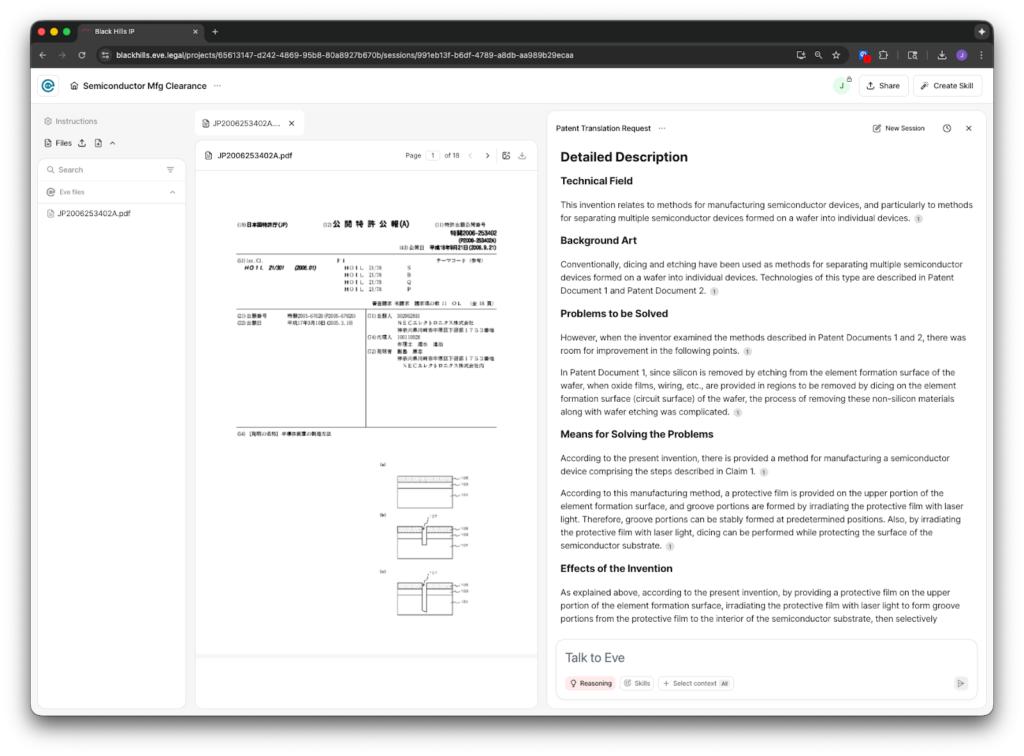Click the Share button
Viewport: 1024px width, 756px height.
[x=882, y=86]
